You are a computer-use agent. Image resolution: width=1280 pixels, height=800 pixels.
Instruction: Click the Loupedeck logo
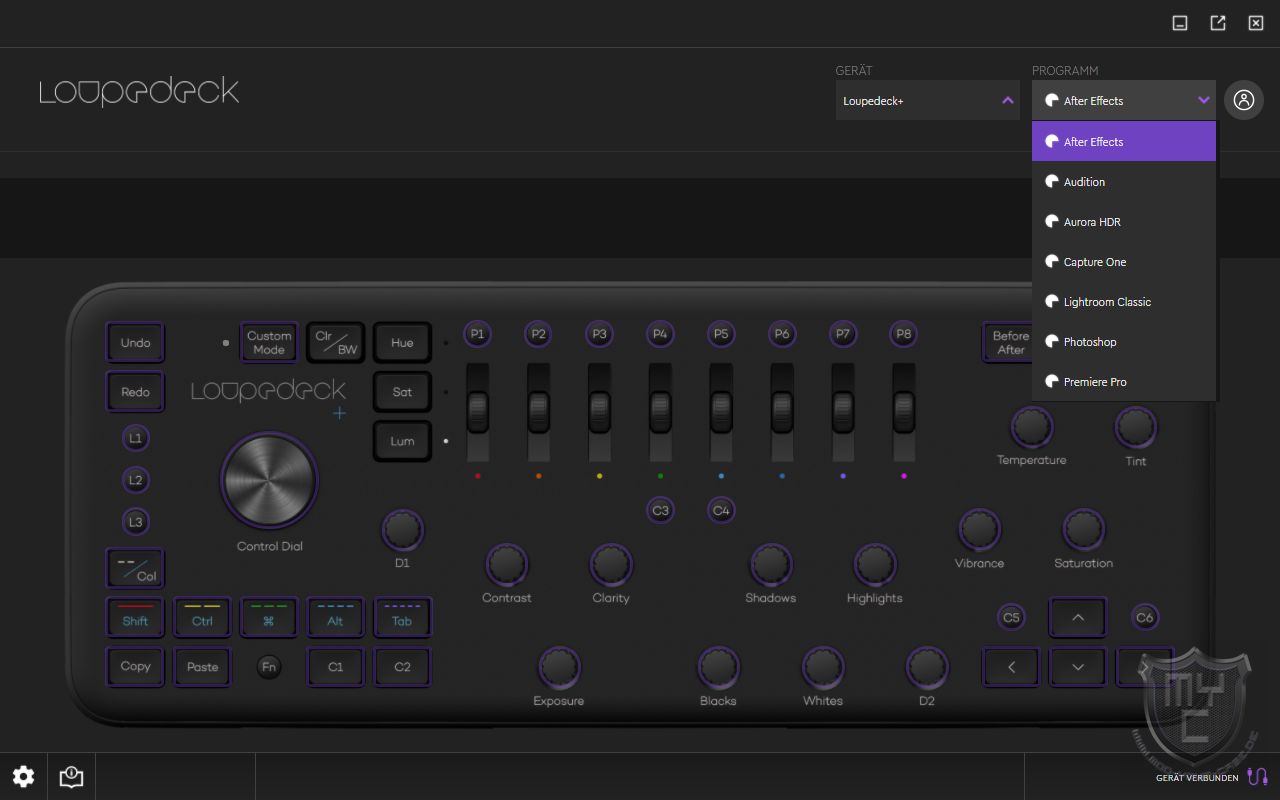[x=139, y=93]
